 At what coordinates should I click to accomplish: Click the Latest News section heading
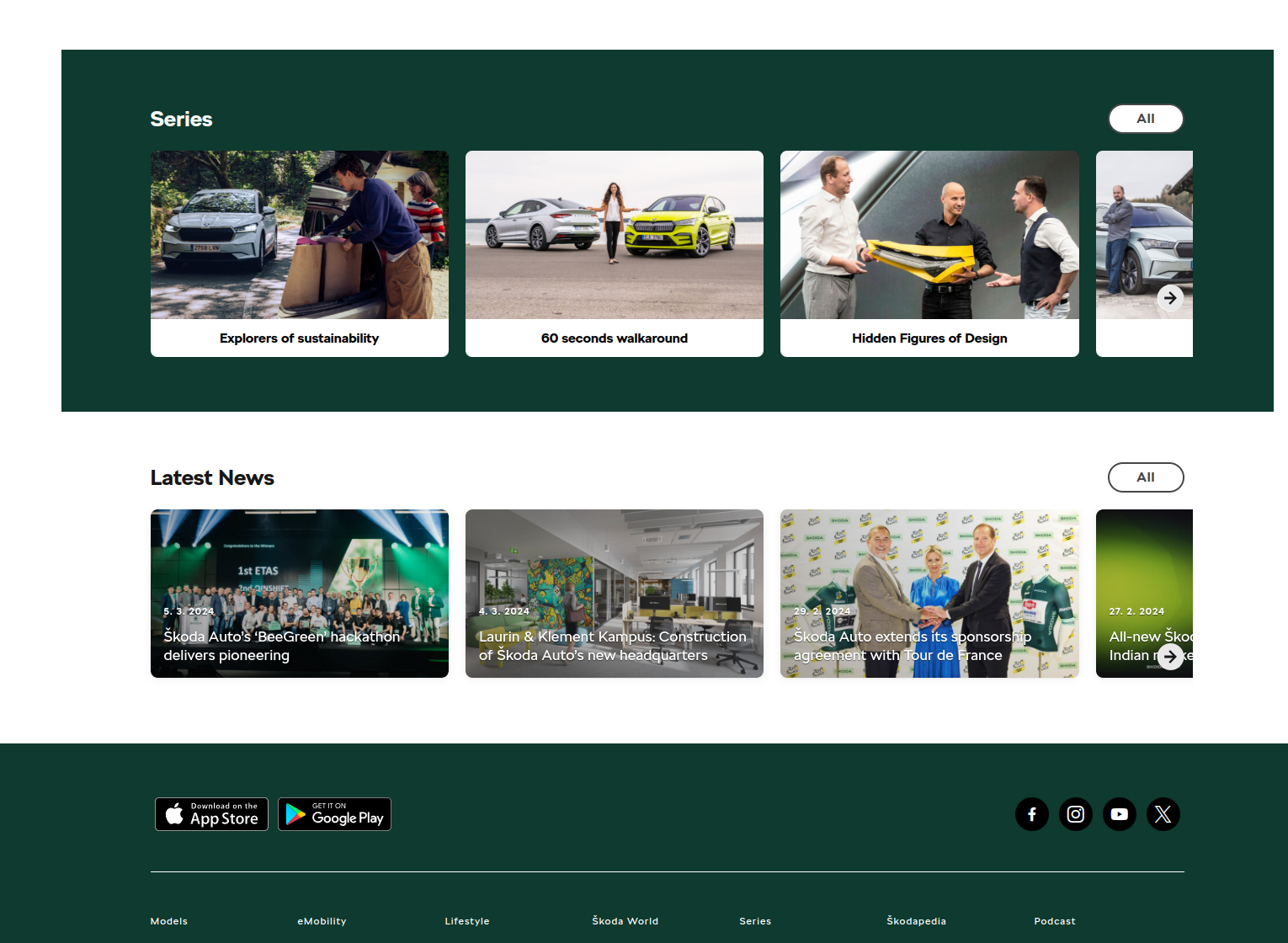pos(212,477)
